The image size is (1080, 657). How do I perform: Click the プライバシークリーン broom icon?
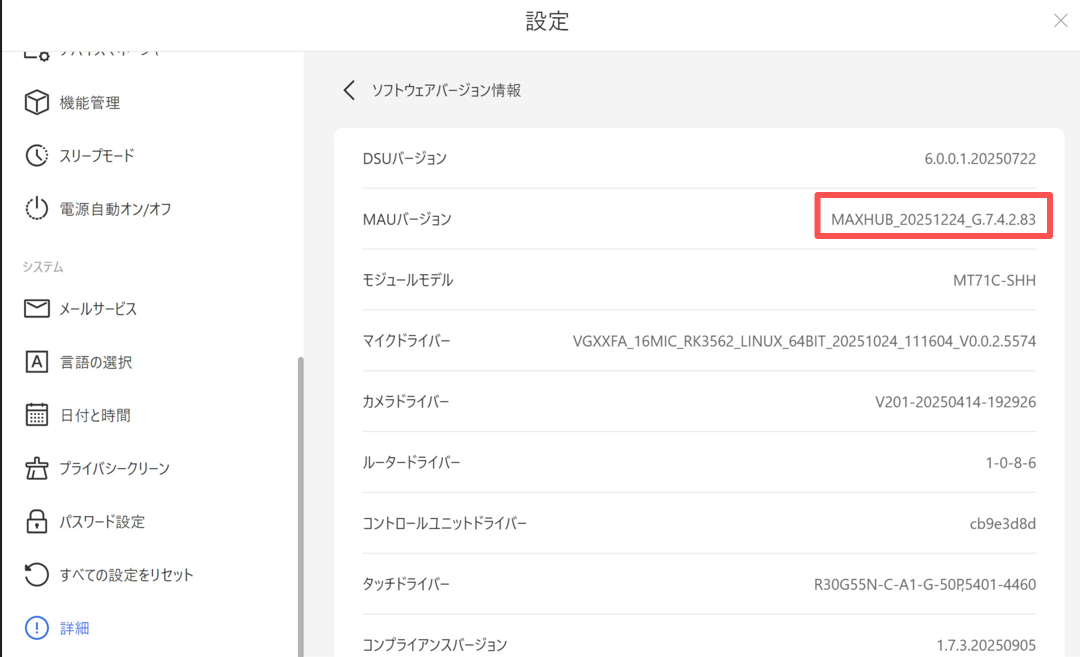[37, 468]
